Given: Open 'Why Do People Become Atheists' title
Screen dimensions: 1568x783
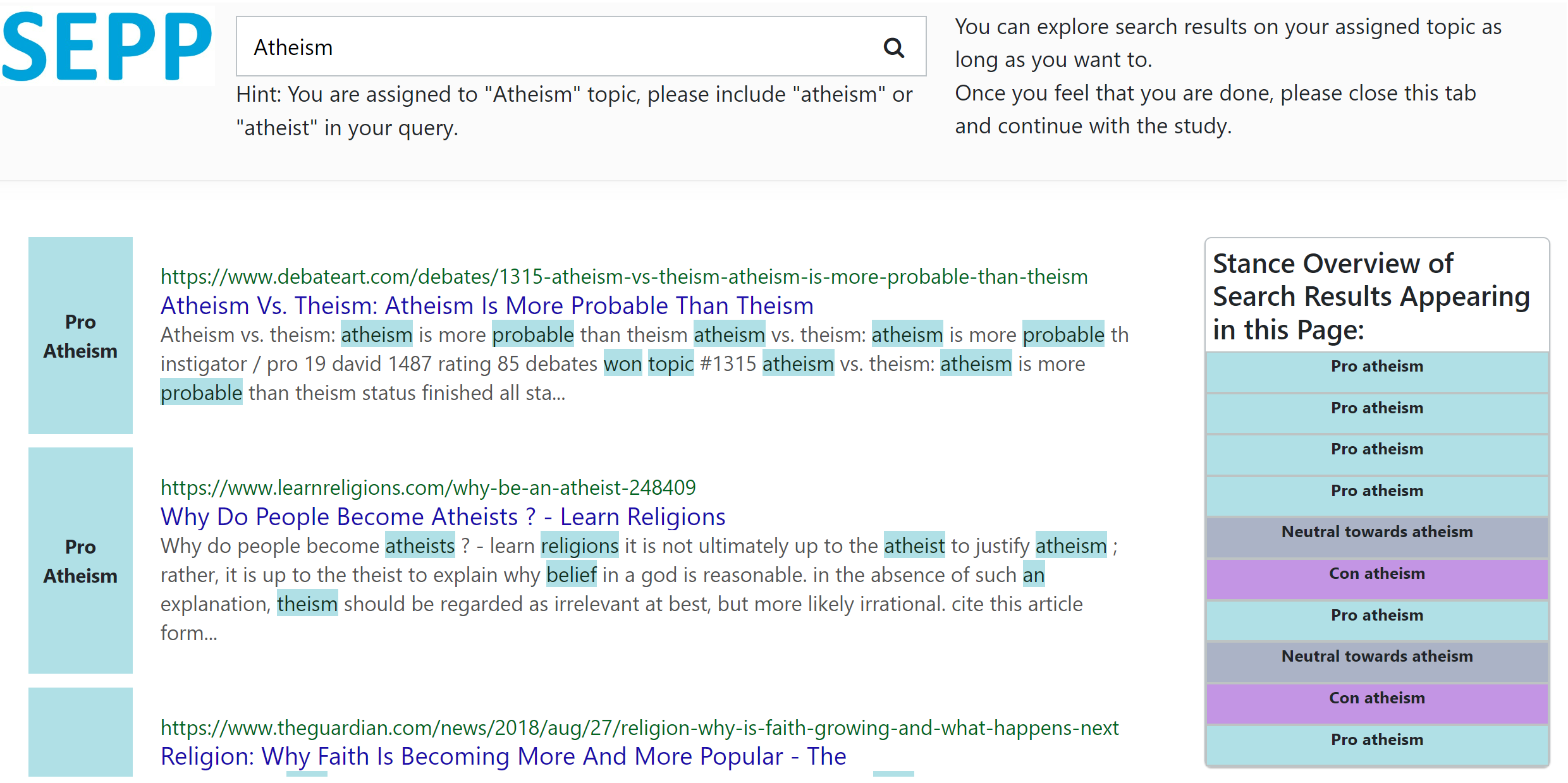Looking at the screenshot, I should click(443, 517).
